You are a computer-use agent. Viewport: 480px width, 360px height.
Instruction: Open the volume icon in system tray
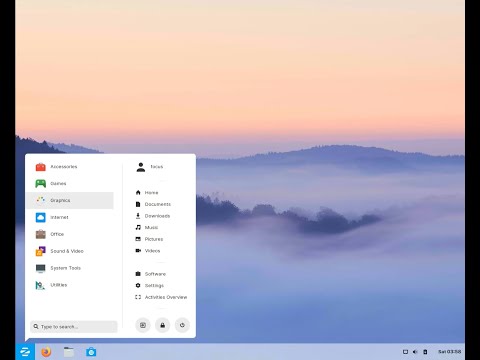pyautogui.click(x=415, y=352)
